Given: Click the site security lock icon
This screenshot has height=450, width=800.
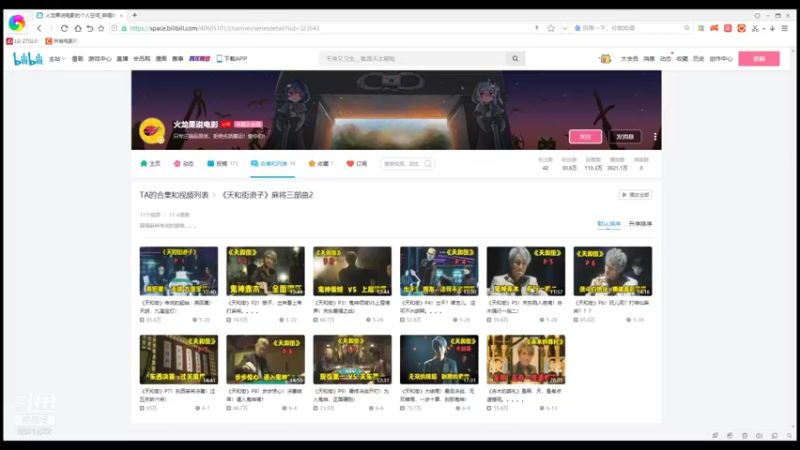Looking at the screenshot, I should [x=124, y=29].
